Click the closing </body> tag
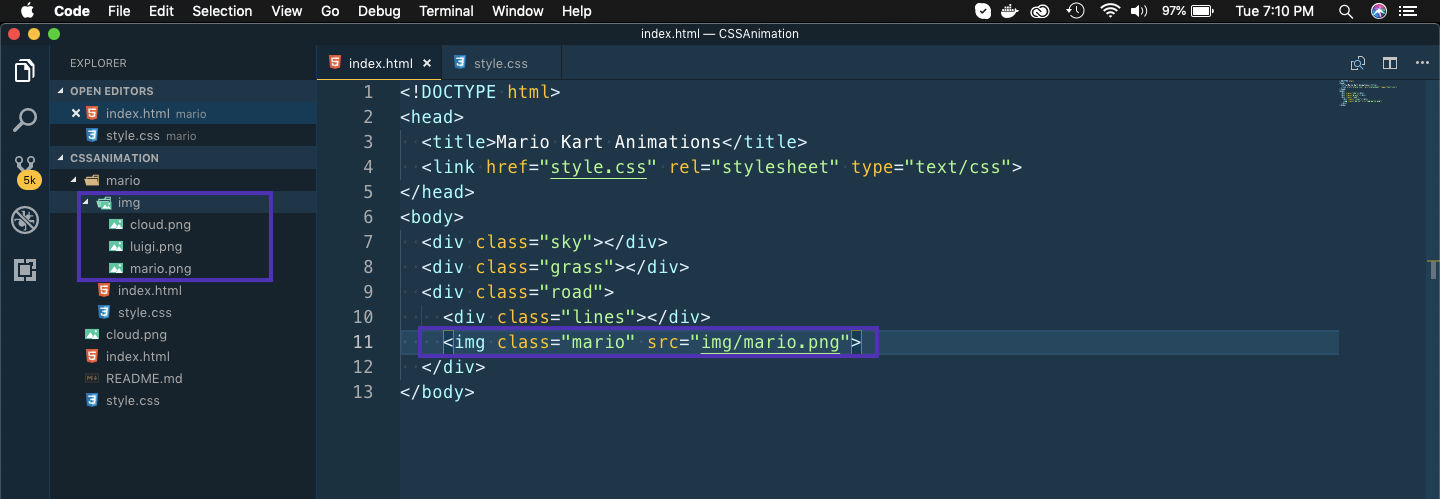Viewport: 1440px width, 499px height. click(x=437, y=392)
